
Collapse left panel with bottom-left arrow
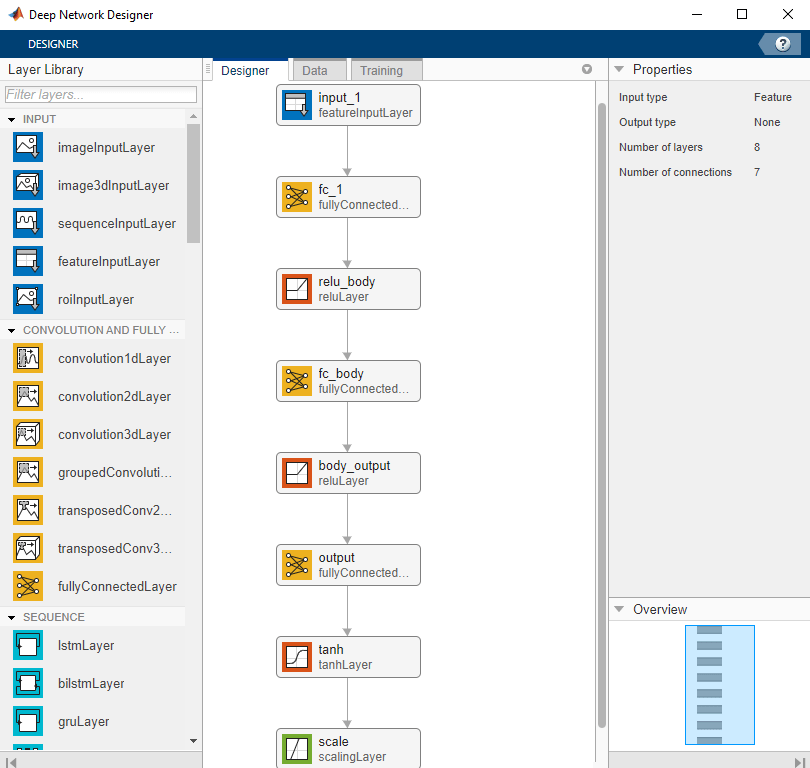click(11, 762)
